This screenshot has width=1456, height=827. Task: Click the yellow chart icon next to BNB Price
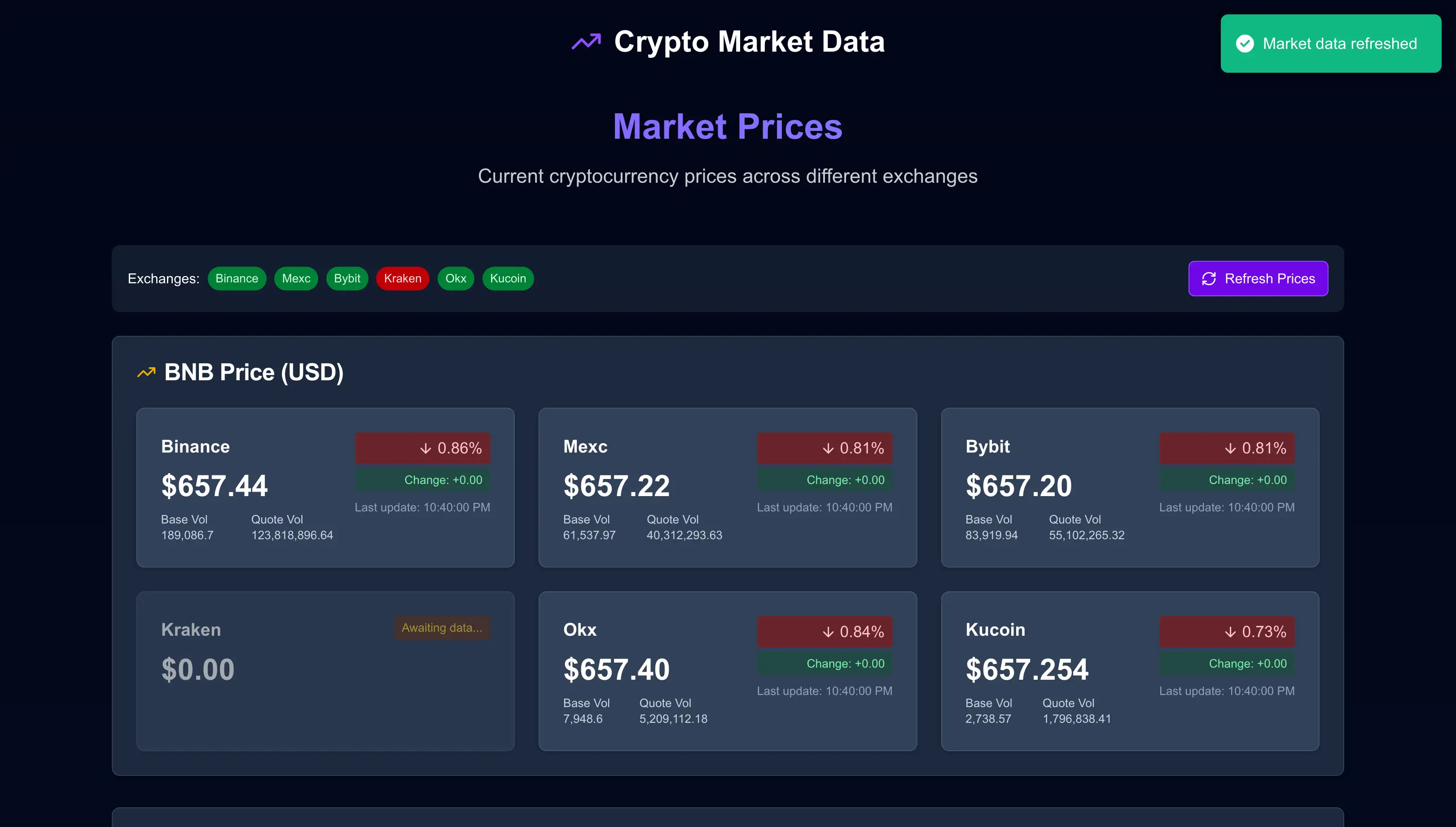pyautogui.click(x=146, y=372)
